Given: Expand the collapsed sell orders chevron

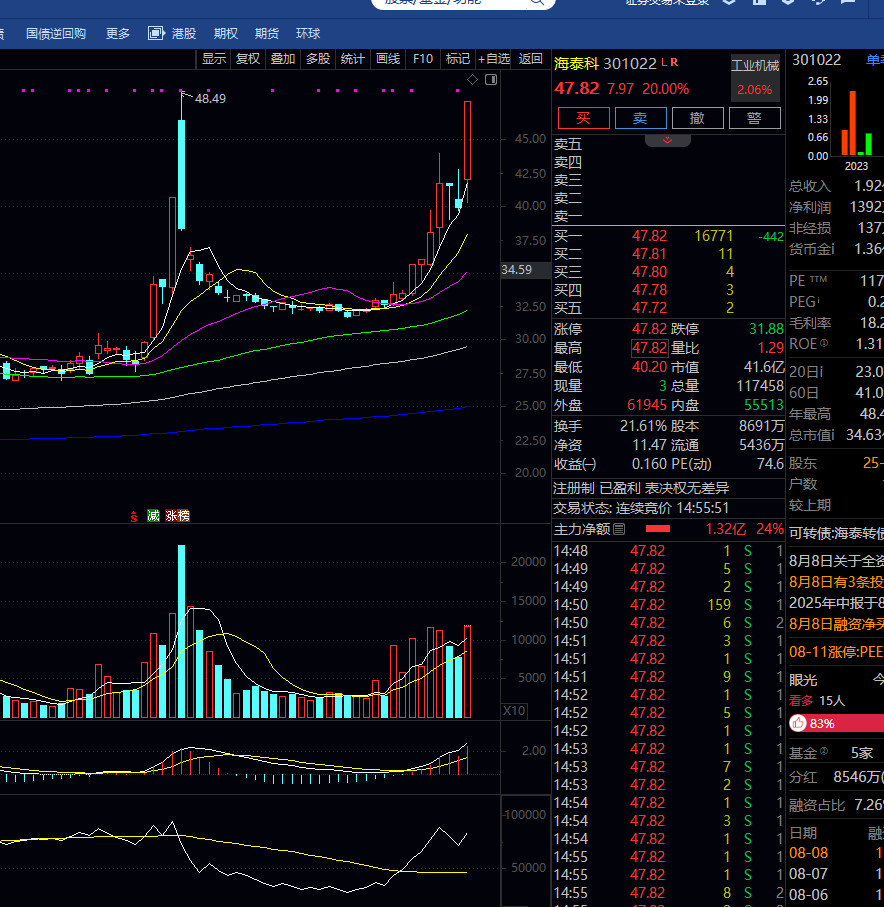Looking at the screenshot, I should [668, 141].
